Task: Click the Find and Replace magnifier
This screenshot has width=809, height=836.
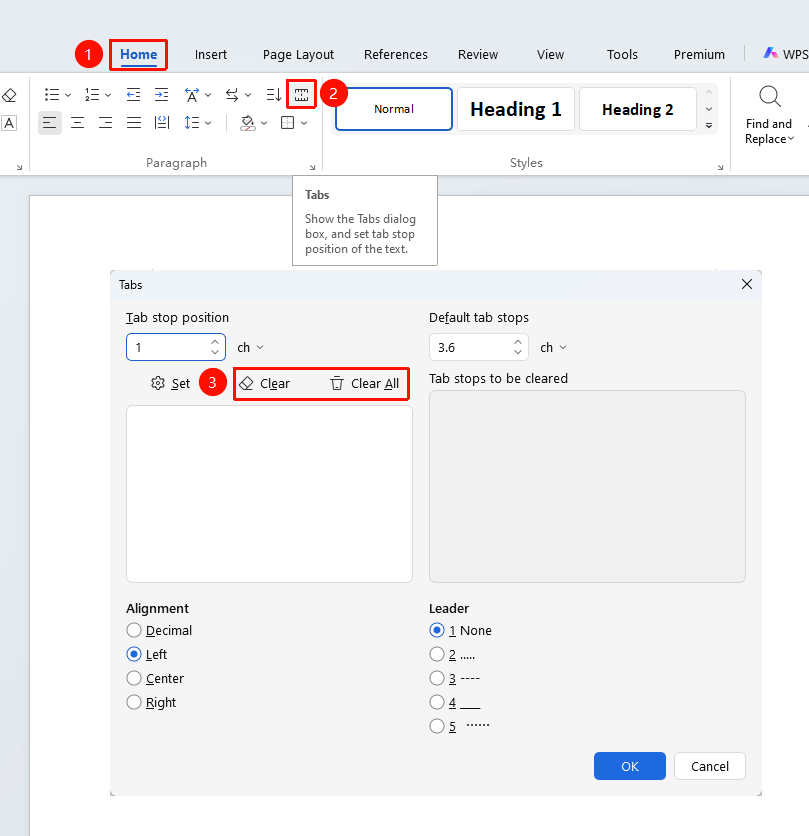Action: tap(770, 97)
